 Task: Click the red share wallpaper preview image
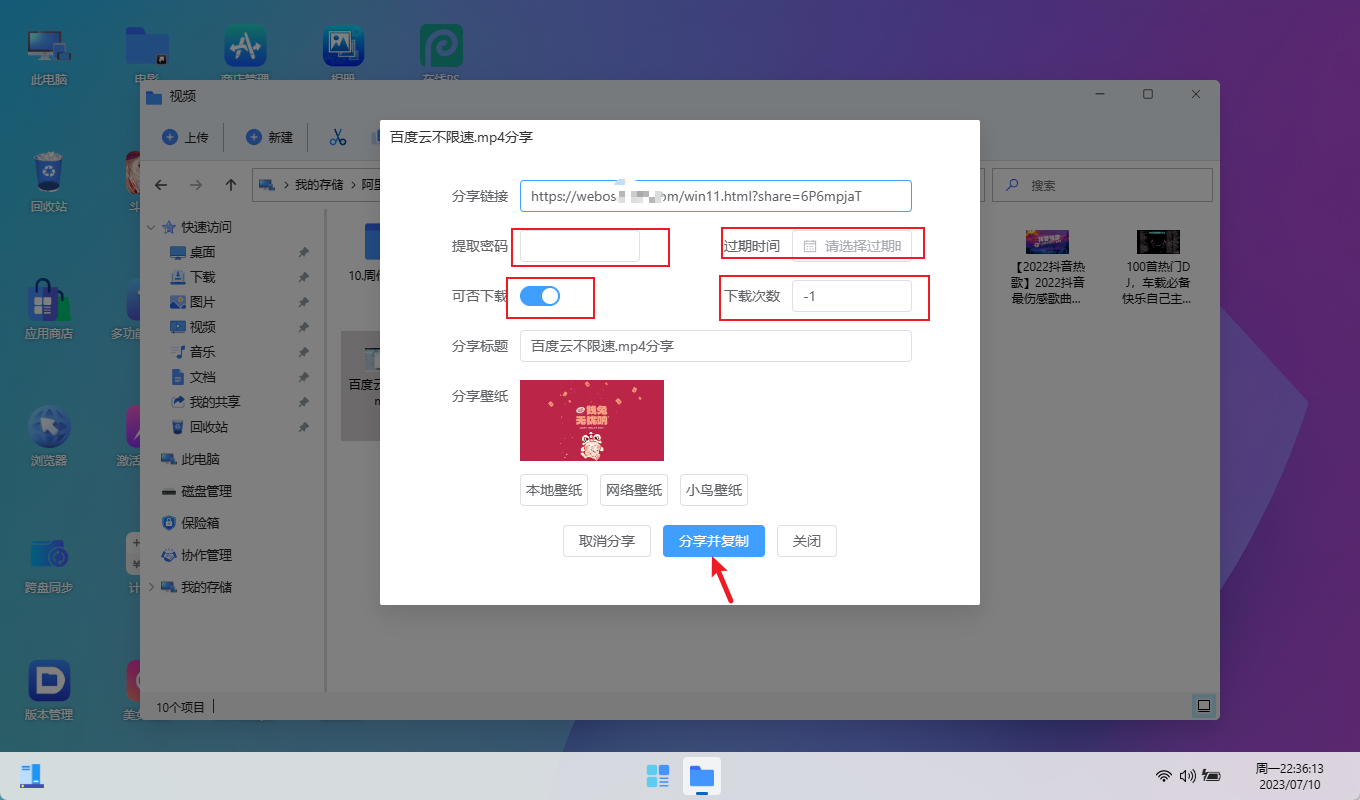[591, 420]
